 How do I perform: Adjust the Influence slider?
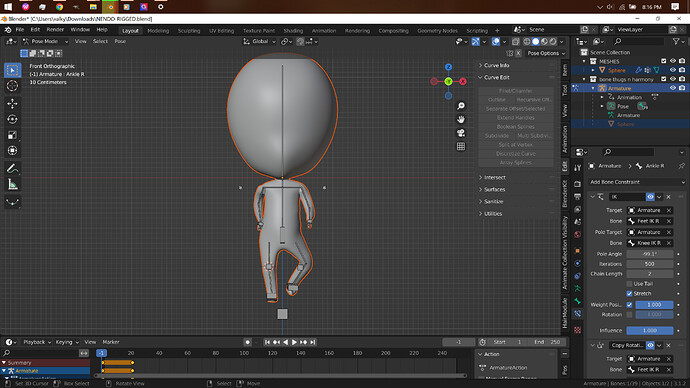pyautogui.click(x=650, y=331)
